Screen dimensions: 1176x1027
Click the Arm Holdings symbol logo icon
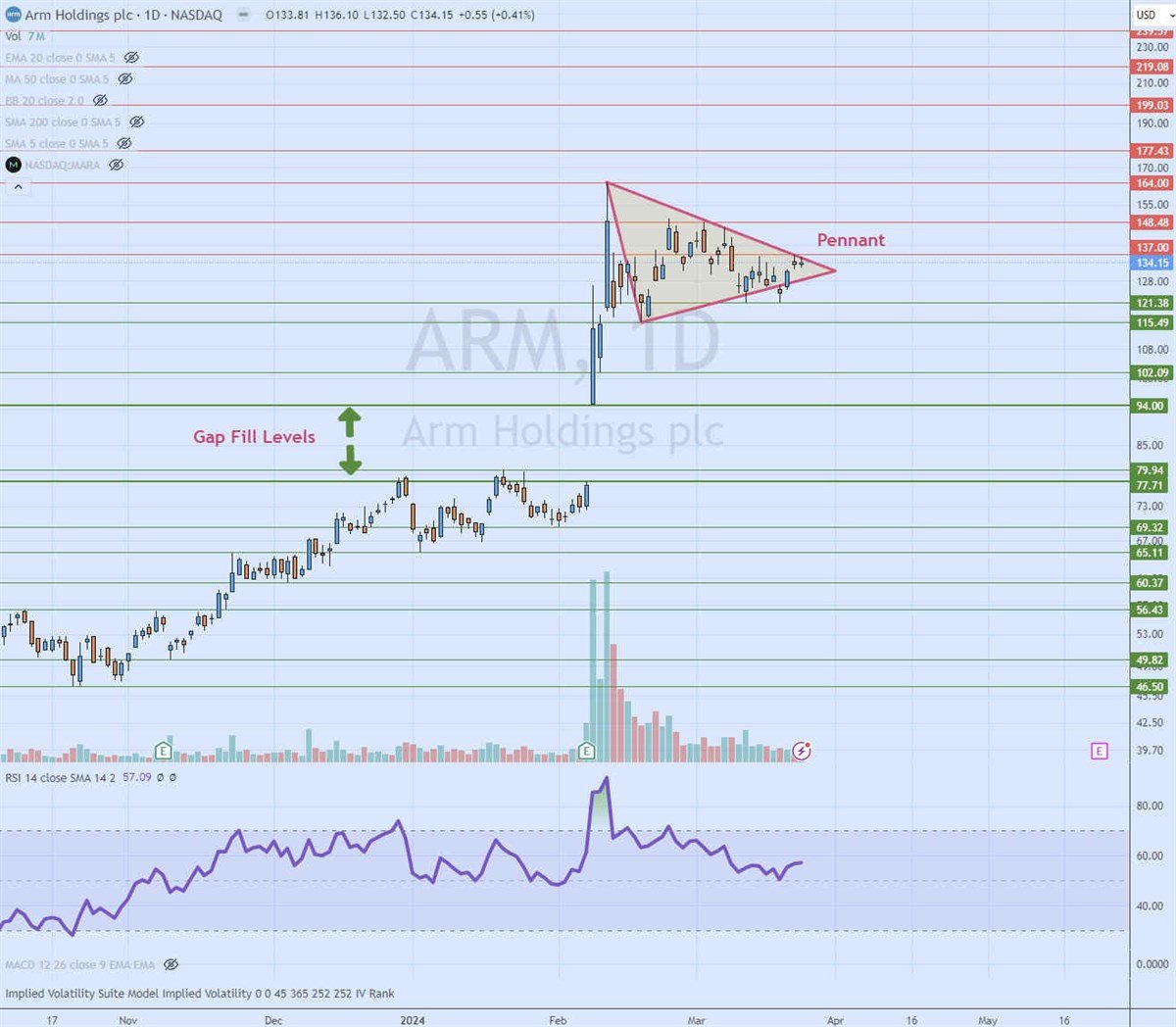pos(14,15)
